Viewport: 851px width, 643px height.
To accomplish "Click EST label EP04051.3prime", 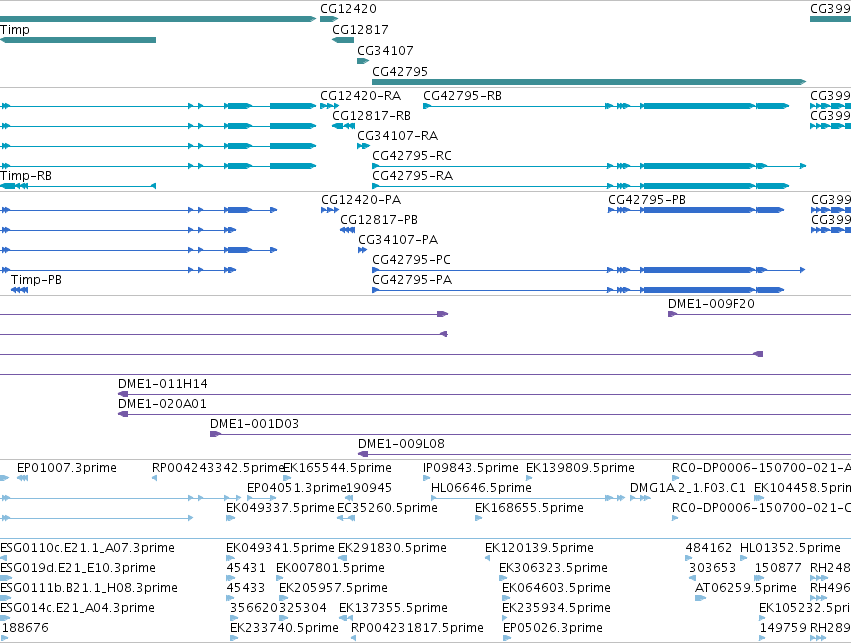I will point(296,488).
